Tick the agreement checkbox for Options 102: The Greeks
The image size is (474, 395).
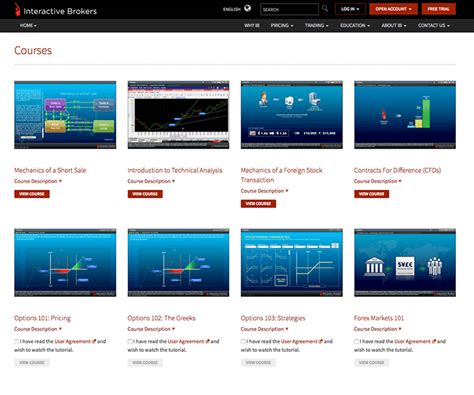[x=130, y=341]
